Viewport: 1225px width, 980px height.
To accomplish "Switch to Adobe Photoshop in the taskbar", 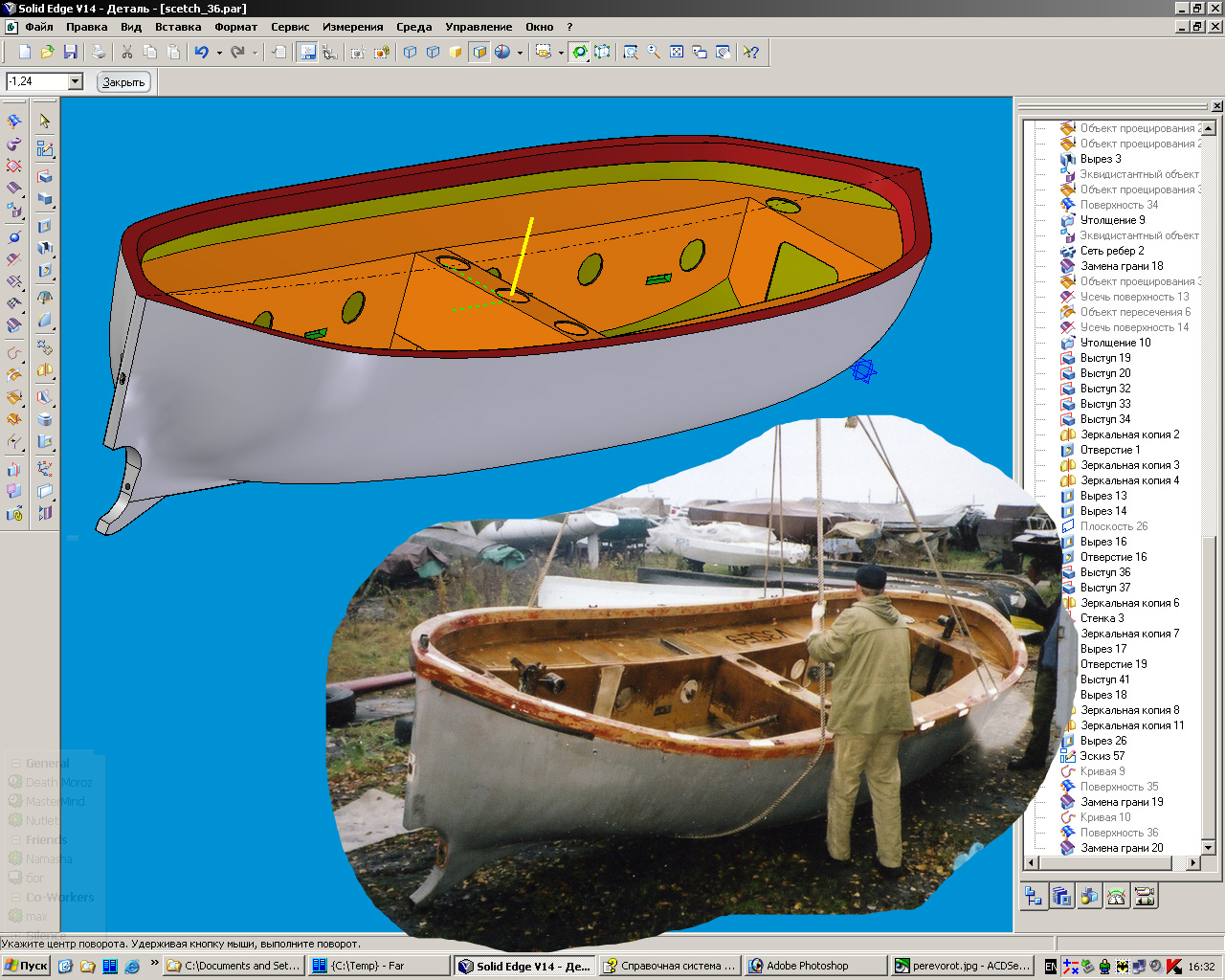I will 807,966.
